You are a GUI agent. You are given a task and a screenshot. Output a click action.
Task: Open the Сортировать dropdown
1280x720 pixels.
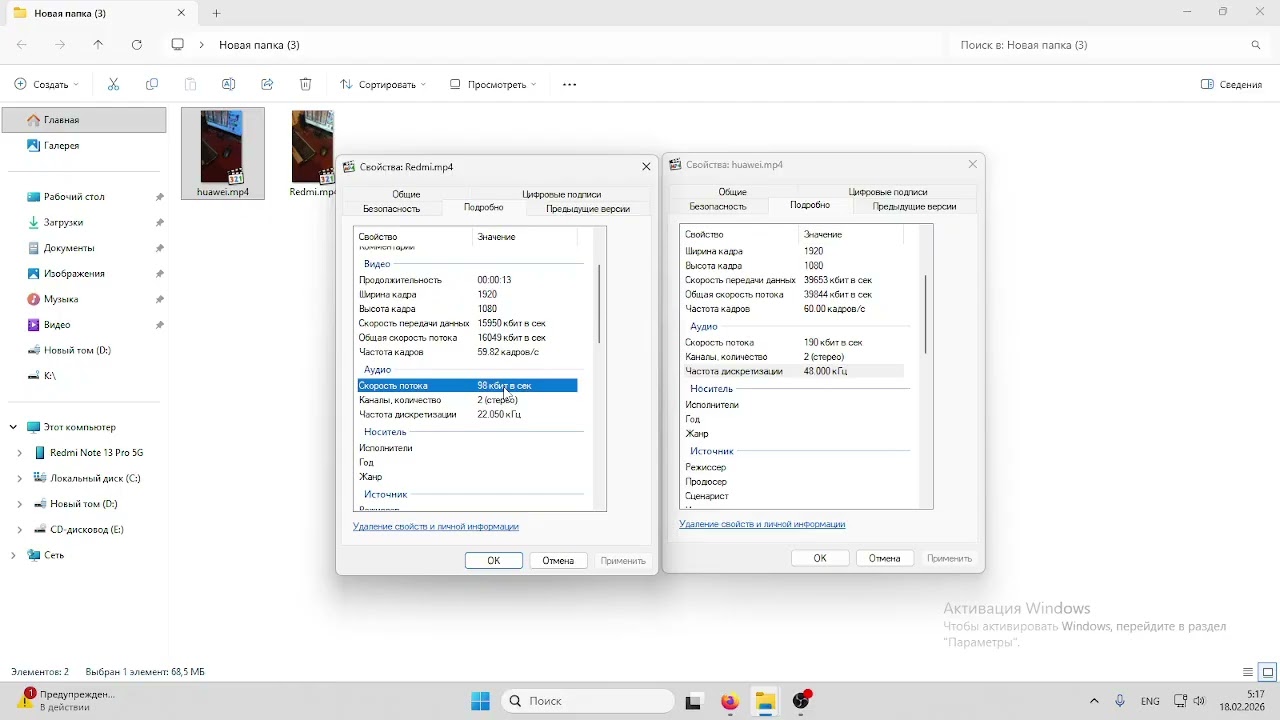[x=383, y=85]
